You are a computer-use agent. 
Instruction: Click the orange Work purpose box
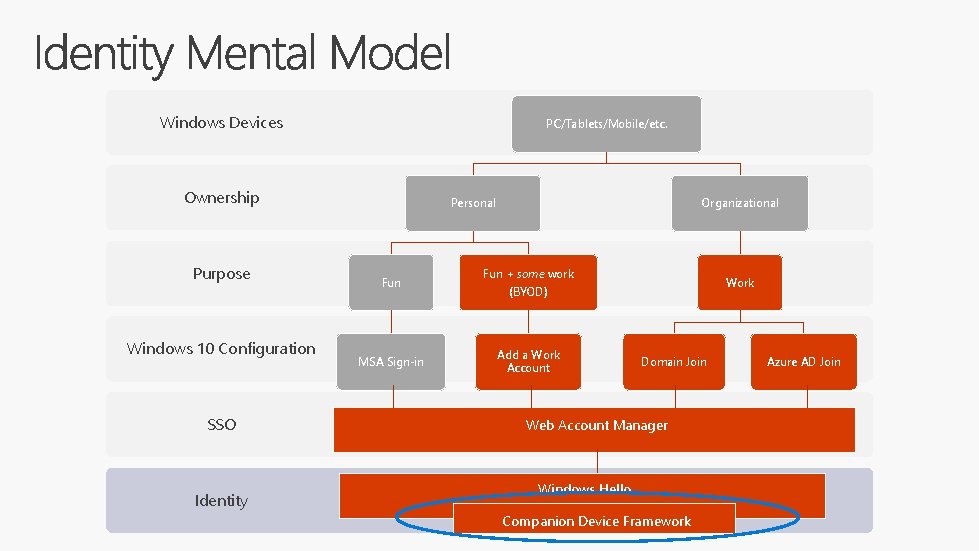(740, 282)
